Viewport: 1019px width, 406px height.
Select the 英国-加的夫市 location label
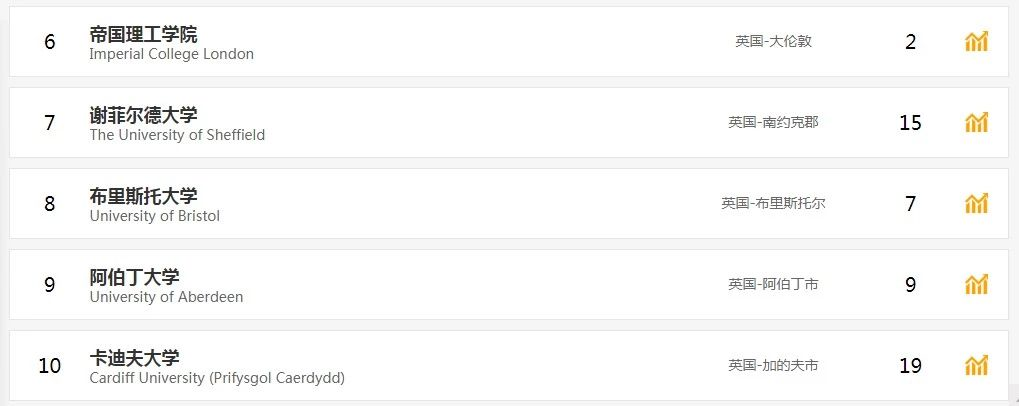pos(773,365)
